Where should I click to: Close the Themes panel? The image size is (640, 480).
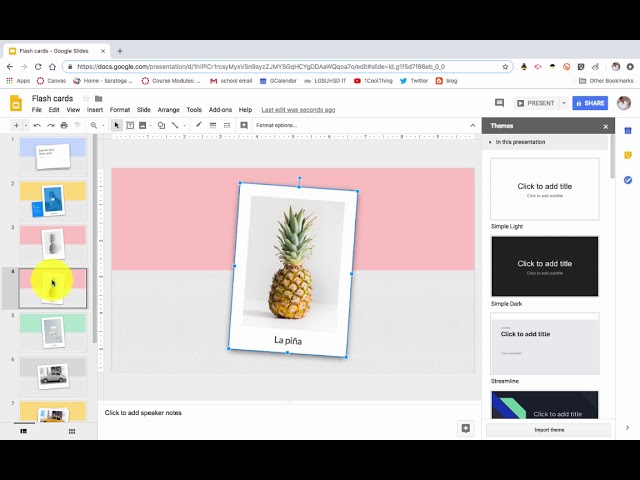tap(606, 127)
